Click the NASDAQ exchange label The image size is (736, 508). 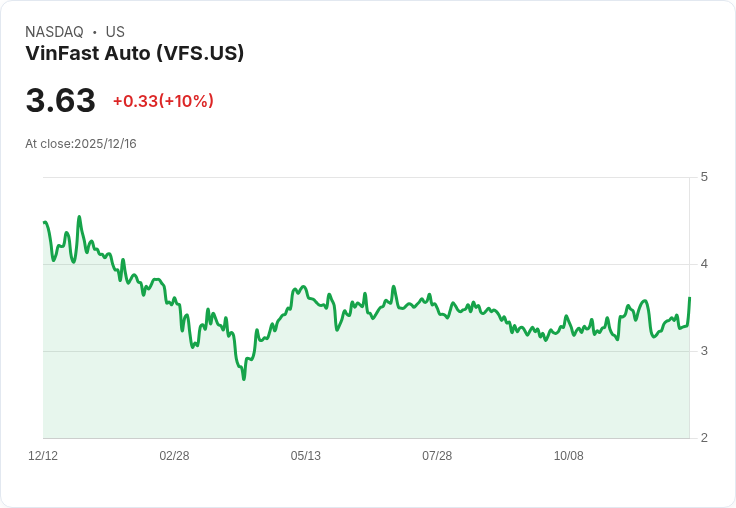coord(54,32)
